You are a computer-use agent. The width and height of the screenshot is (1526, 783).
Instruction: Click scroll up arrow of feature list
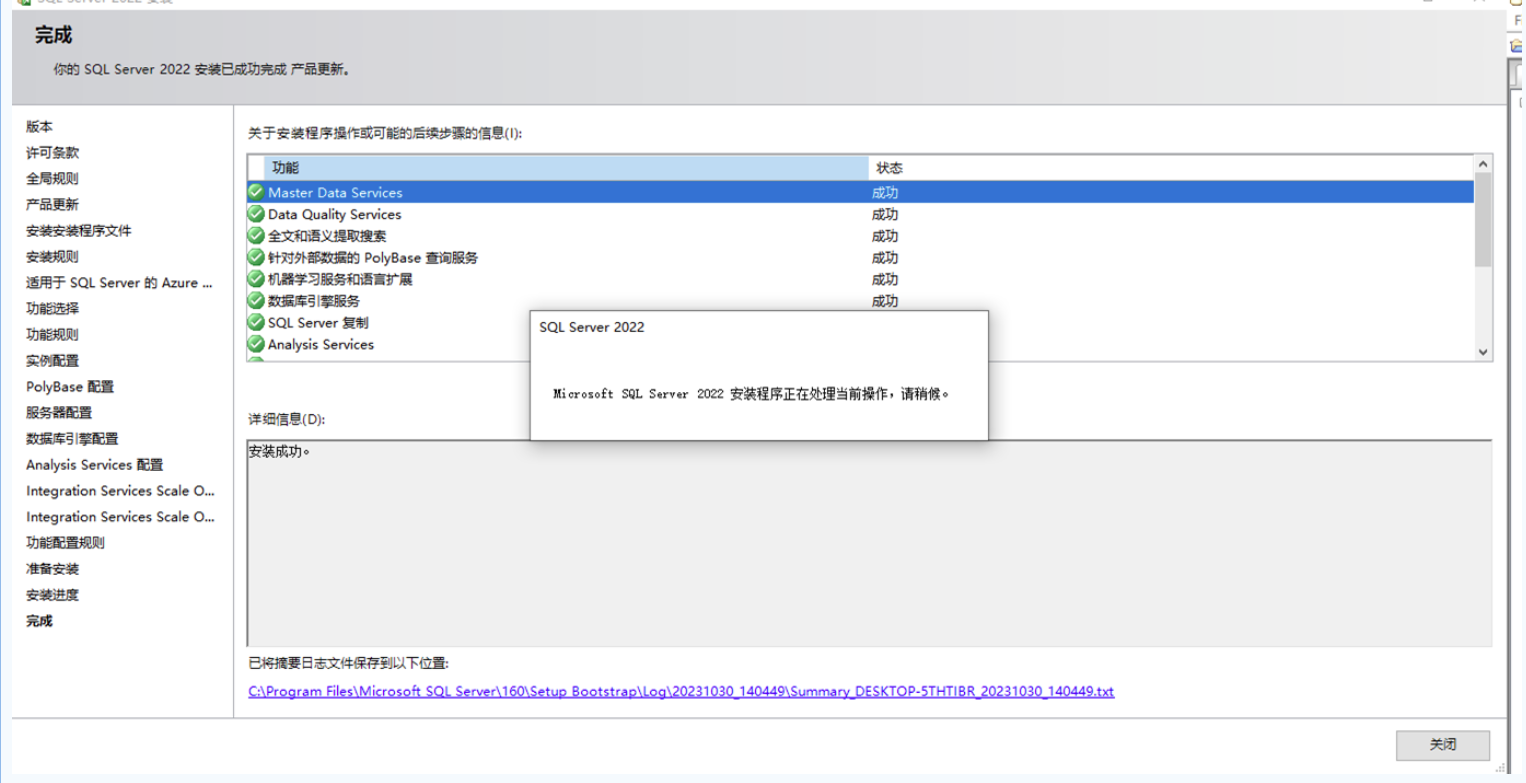[1483, 164]
